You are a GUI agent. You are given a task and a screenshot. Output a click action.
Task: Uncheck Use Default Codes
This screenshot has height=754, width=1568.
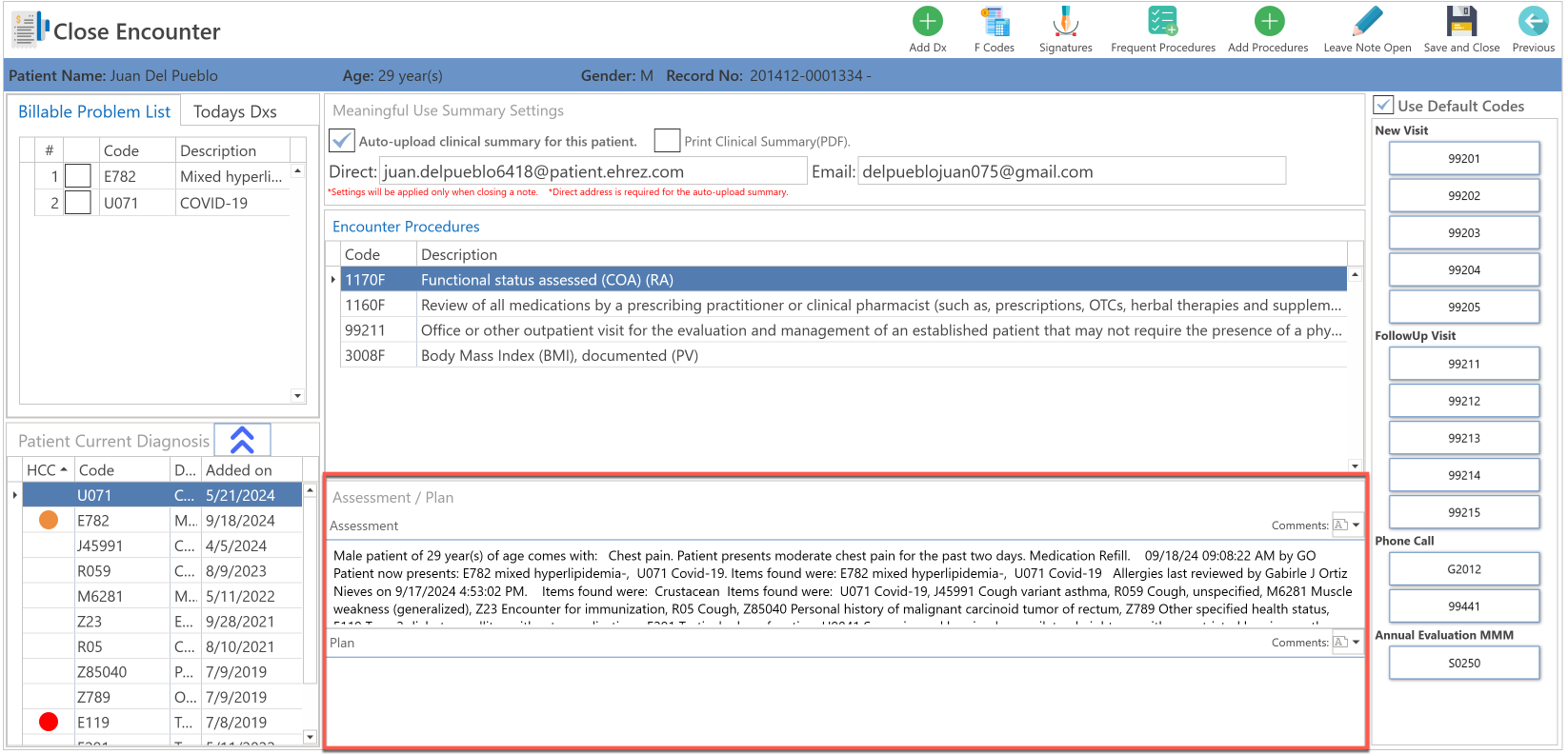pos(1383,105)
